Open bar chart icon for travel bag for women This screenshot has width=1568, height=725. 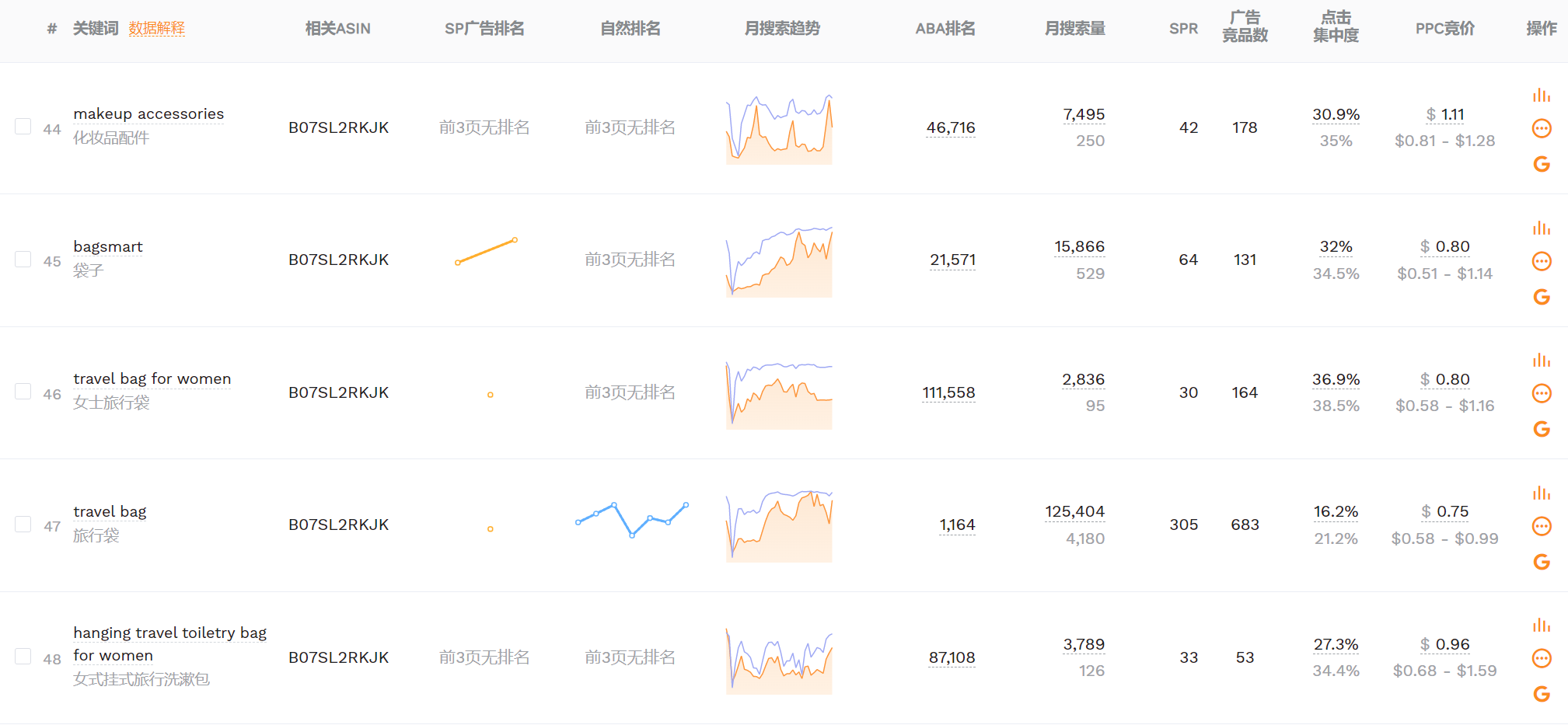(x=1541, y=361)
